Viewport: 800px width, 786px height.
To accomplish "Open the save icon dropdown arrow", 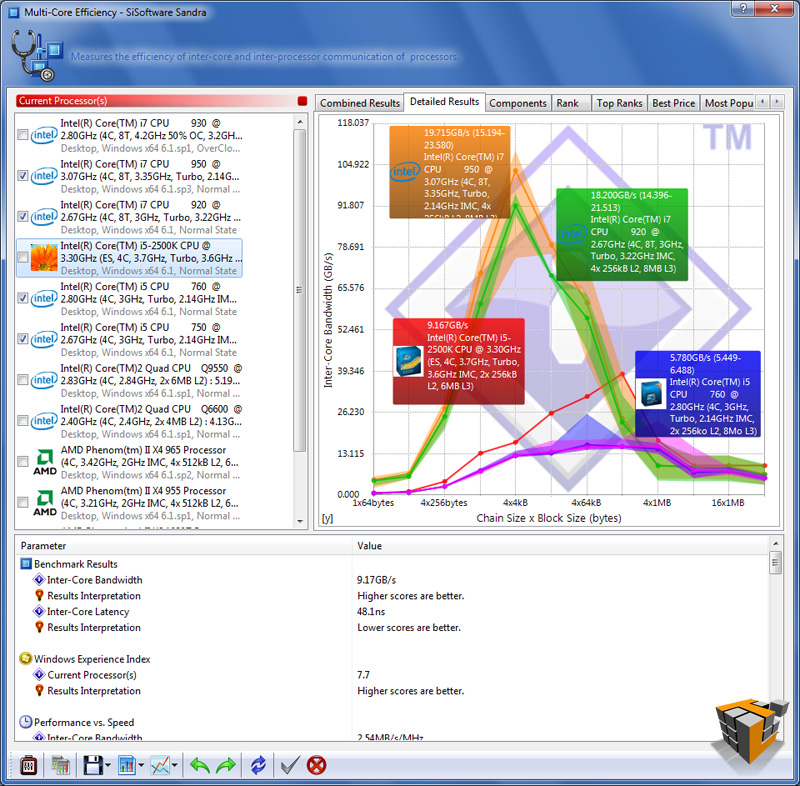I will point(107,767).
